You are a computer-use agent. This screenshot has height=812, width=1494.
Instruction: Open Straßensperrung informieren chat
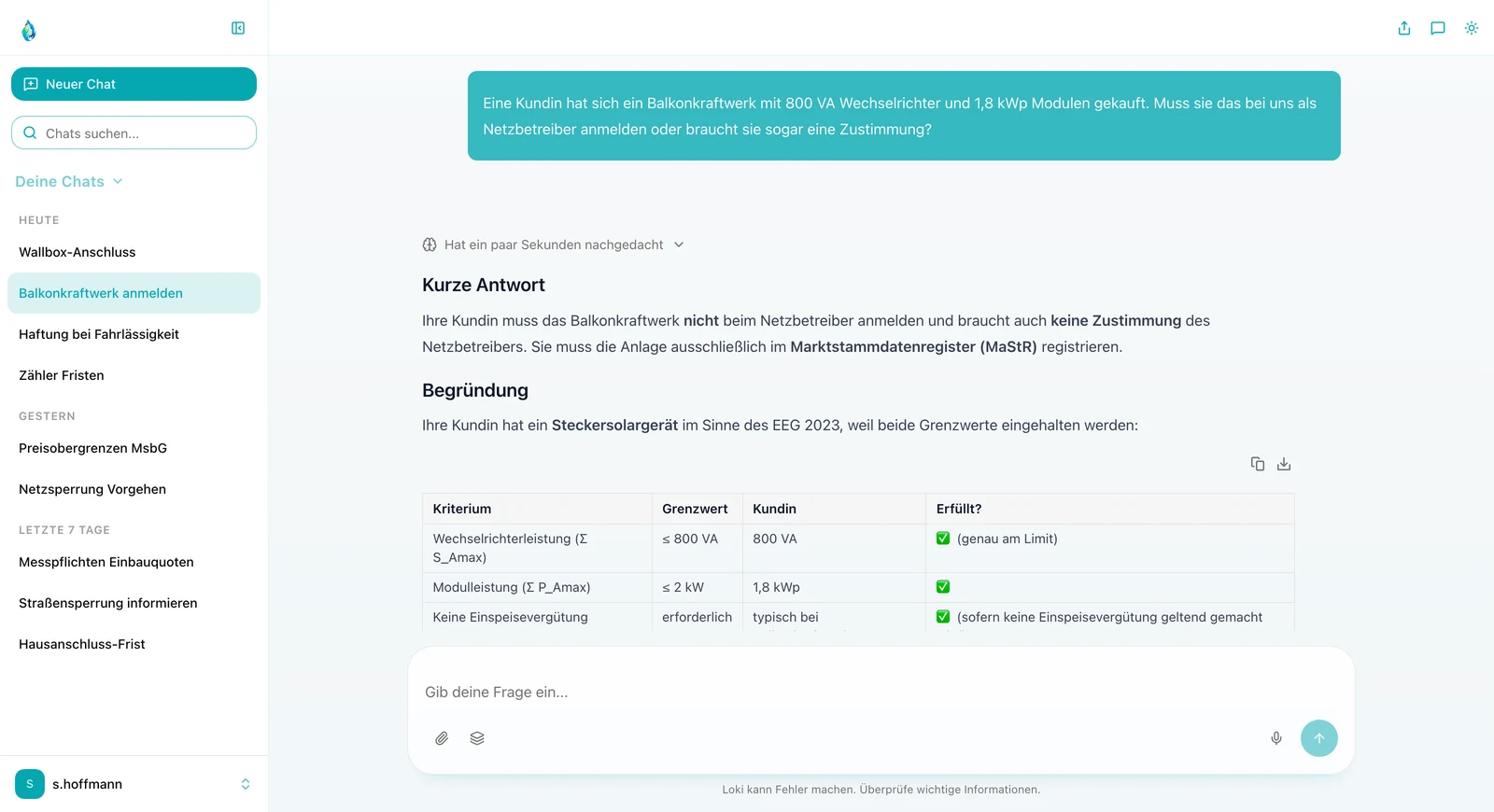(x=134, y=603)
